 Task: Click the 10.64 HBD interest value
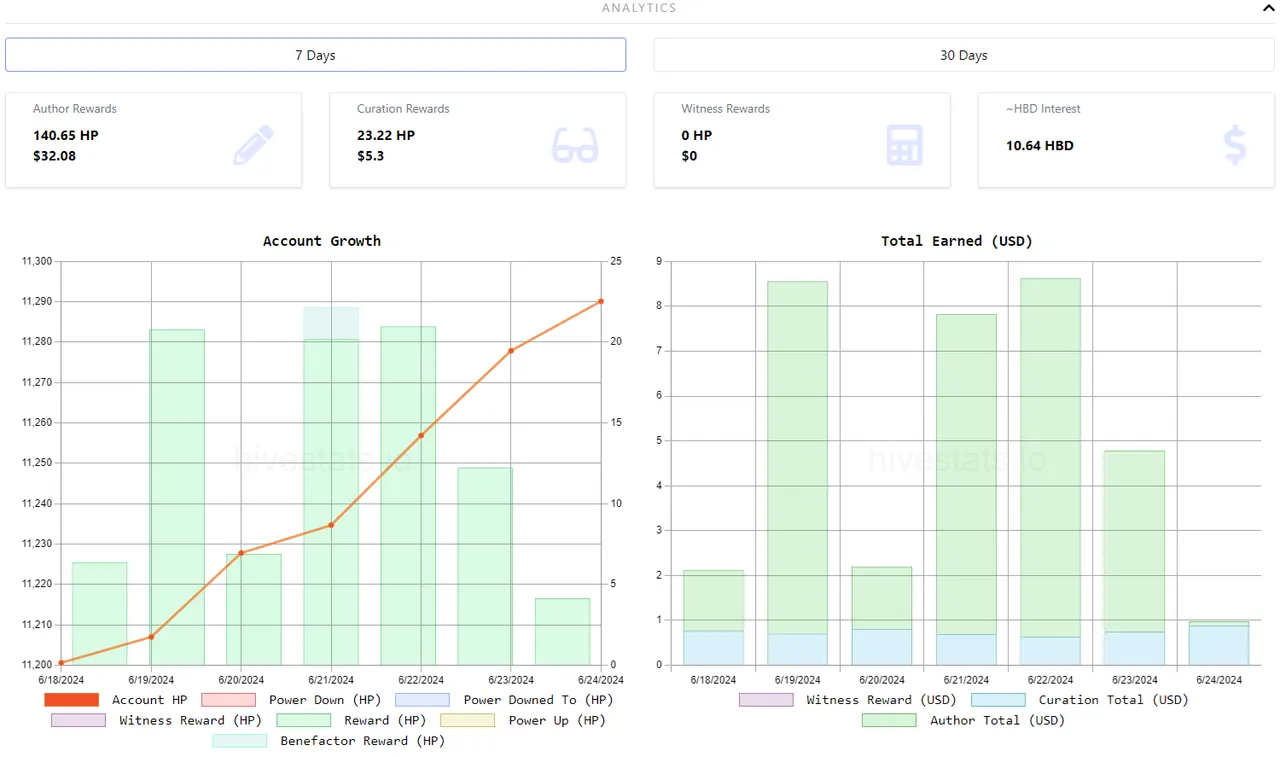(1040, 145)
